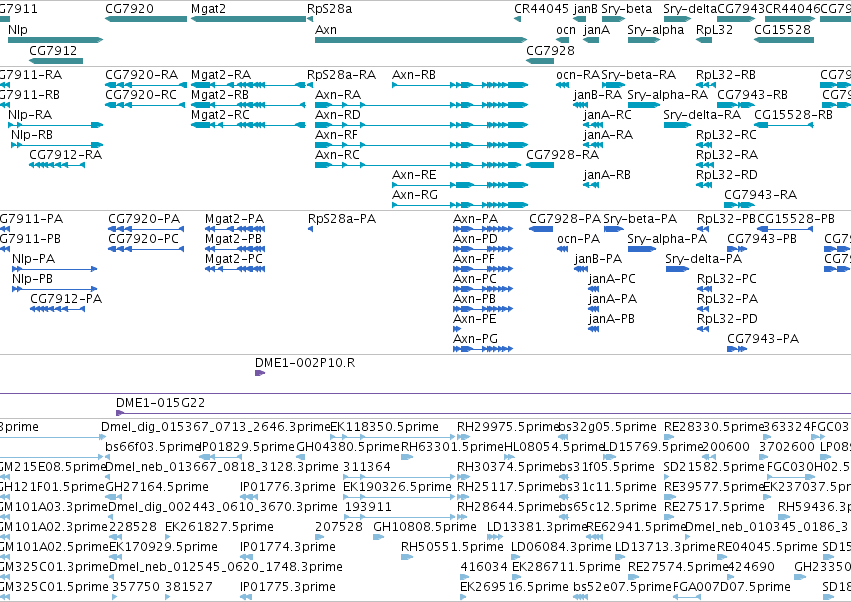The width and height of the screenshot is (851, 602).
Task: Select EST Dmel_dig_002443_0610_3670.3prime
Action: [223, 507]
